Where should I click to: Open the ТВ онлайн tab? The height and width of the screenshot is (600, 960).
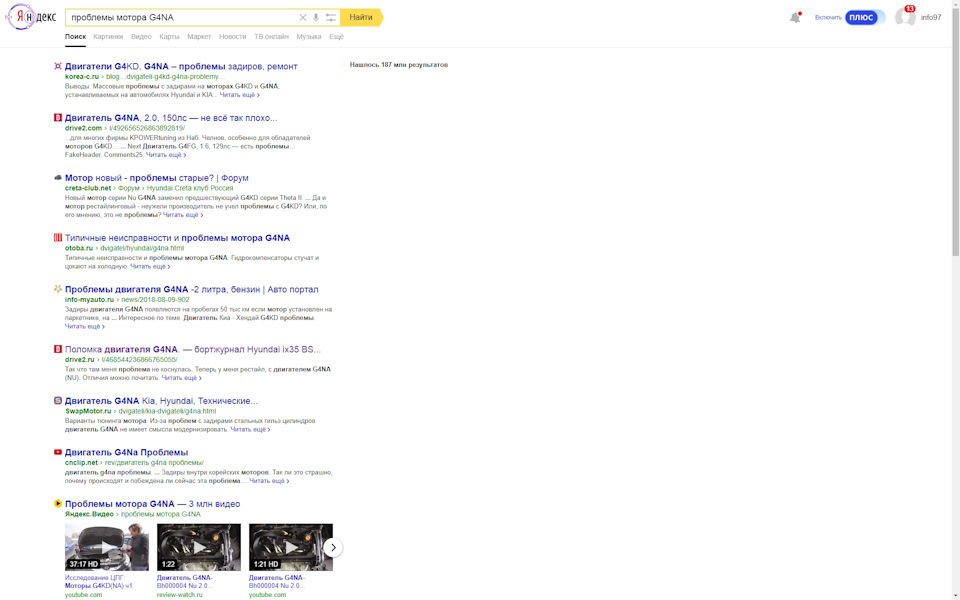tap(271, 37)
